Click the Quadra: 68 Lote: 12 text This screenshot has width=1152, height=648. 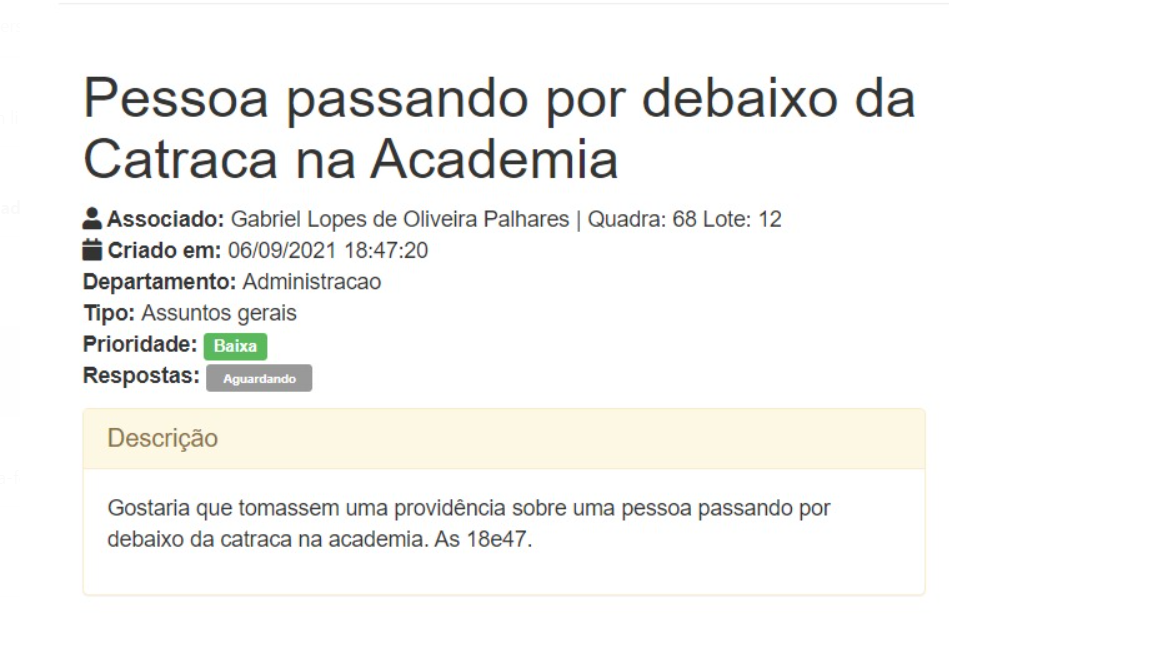[x=684, y=219]
